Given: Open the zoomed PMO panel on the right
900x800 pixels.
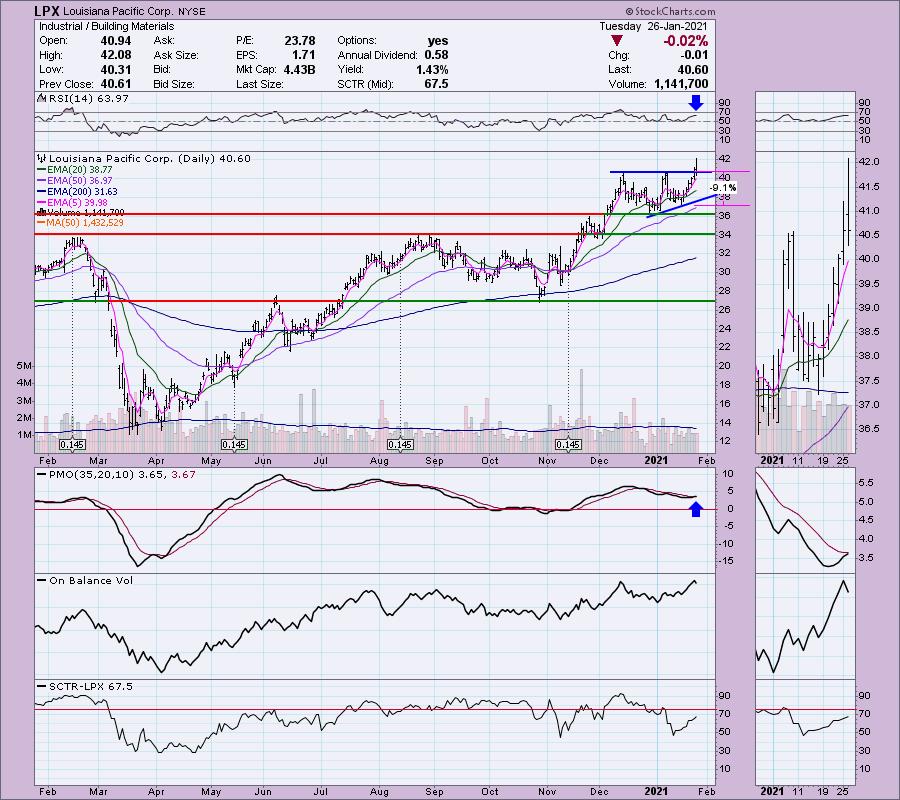Looking at the screenshot, I should tap(805, 520).
